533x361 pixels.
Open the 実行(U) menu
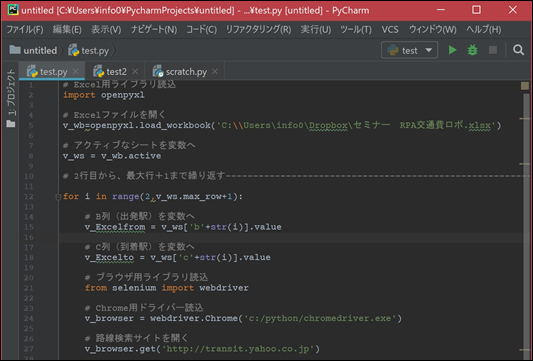(x=316, y=30)
